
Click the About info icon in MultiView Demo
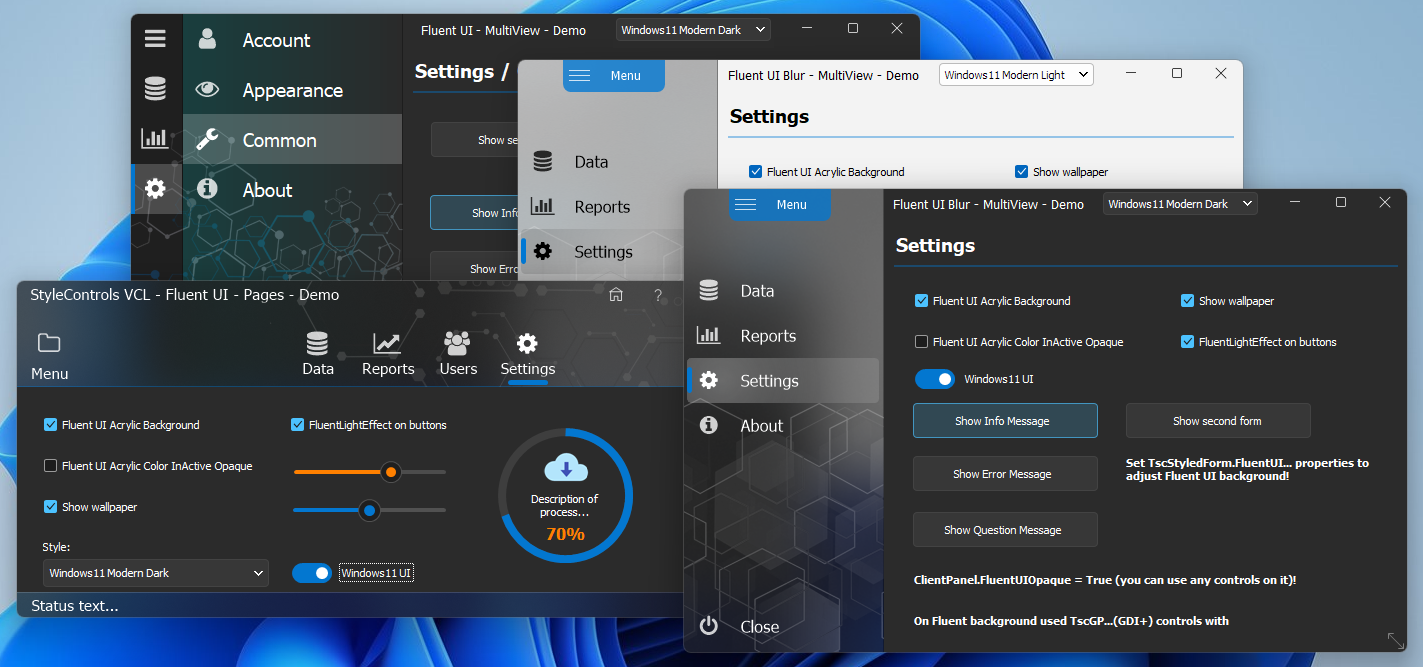[207, 188]
